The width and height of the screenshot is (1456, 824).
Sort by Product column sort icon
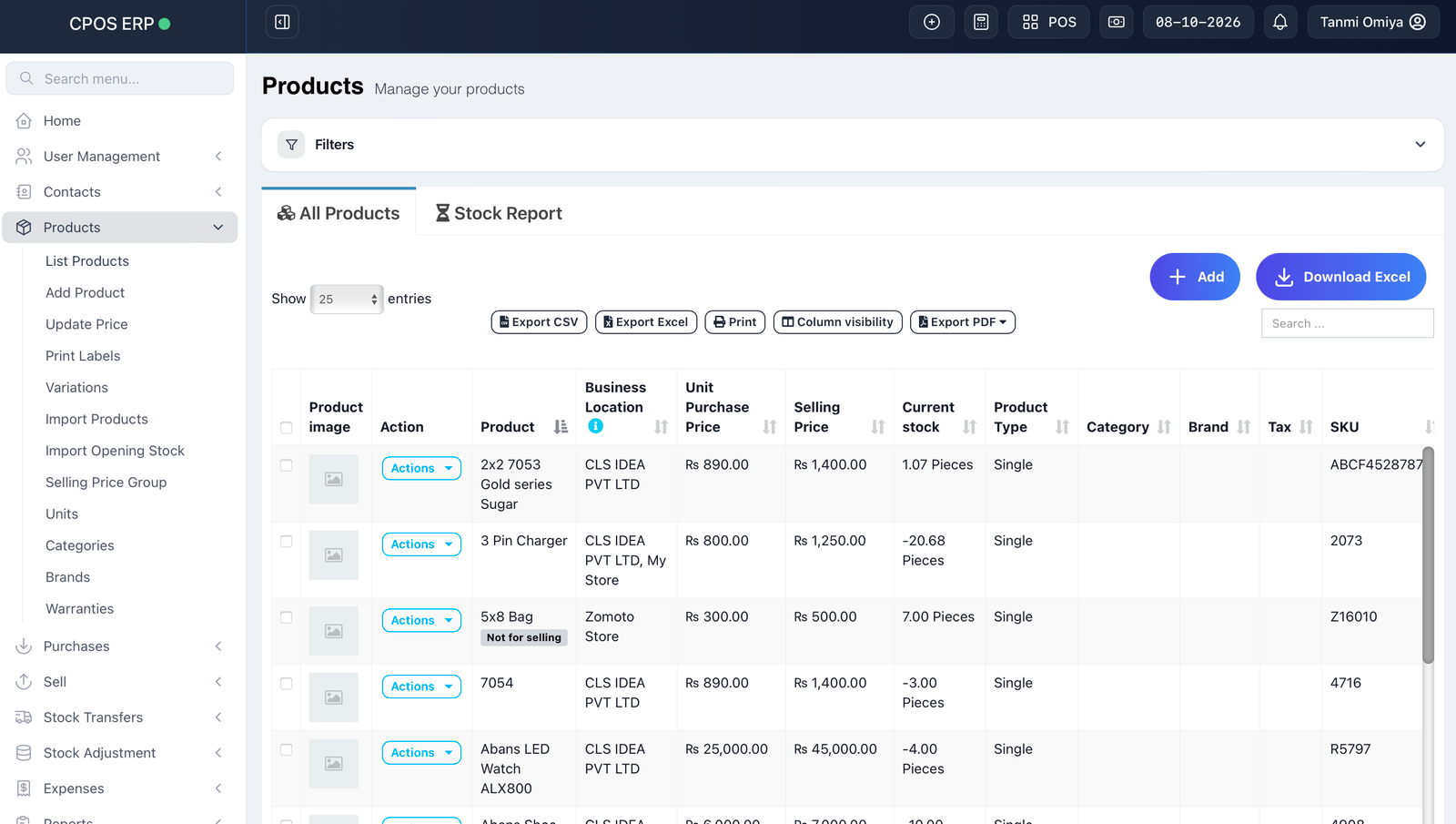tap(561, 427)
